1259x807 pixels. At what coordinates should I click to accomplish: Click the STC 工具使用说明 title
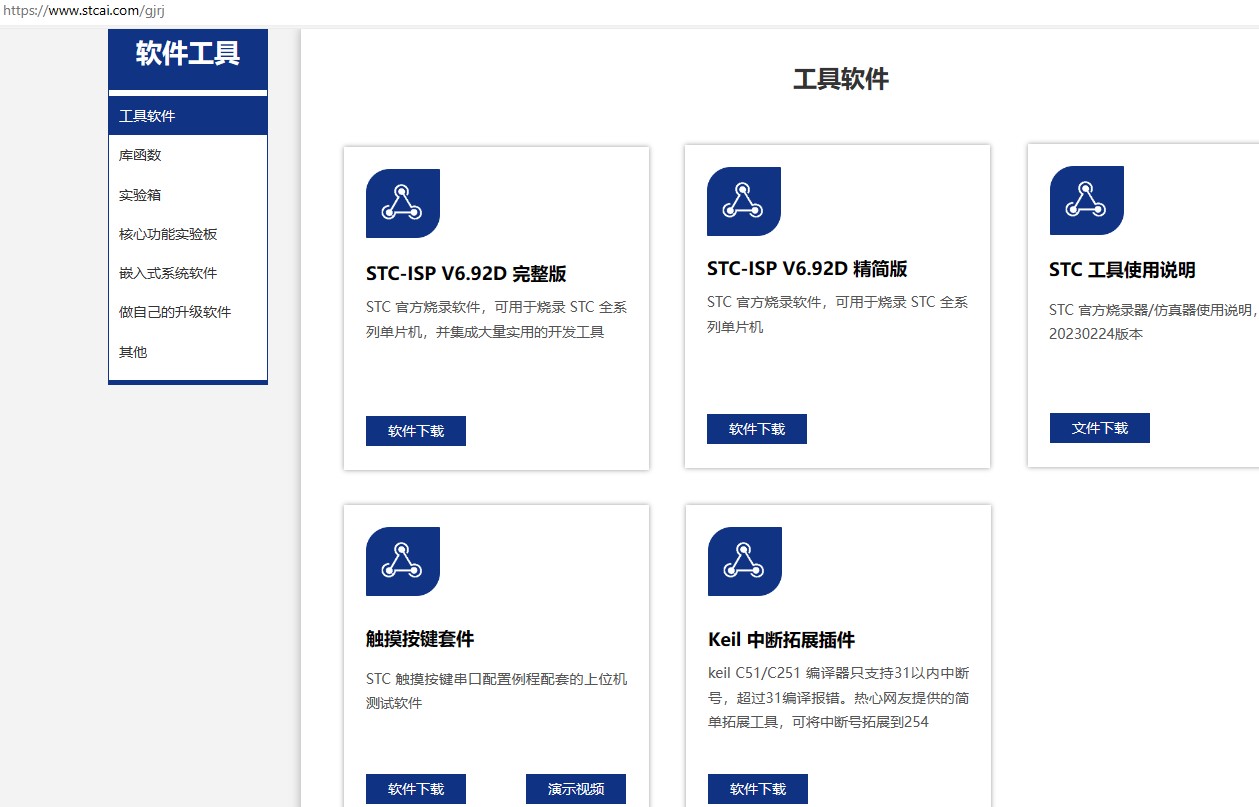[1122, 270]
